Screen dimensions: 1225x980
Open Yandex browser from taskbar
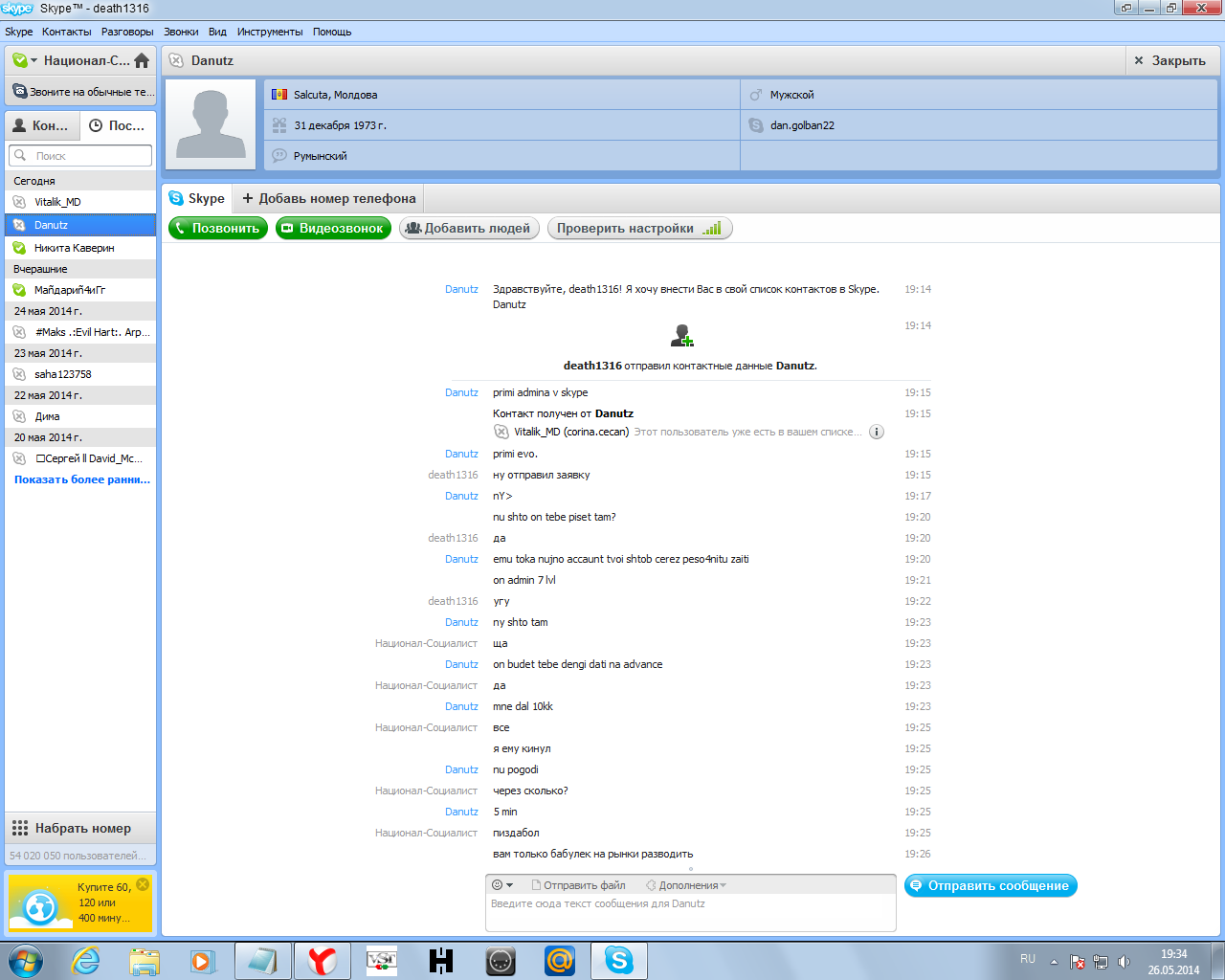(x=323, y=961)
